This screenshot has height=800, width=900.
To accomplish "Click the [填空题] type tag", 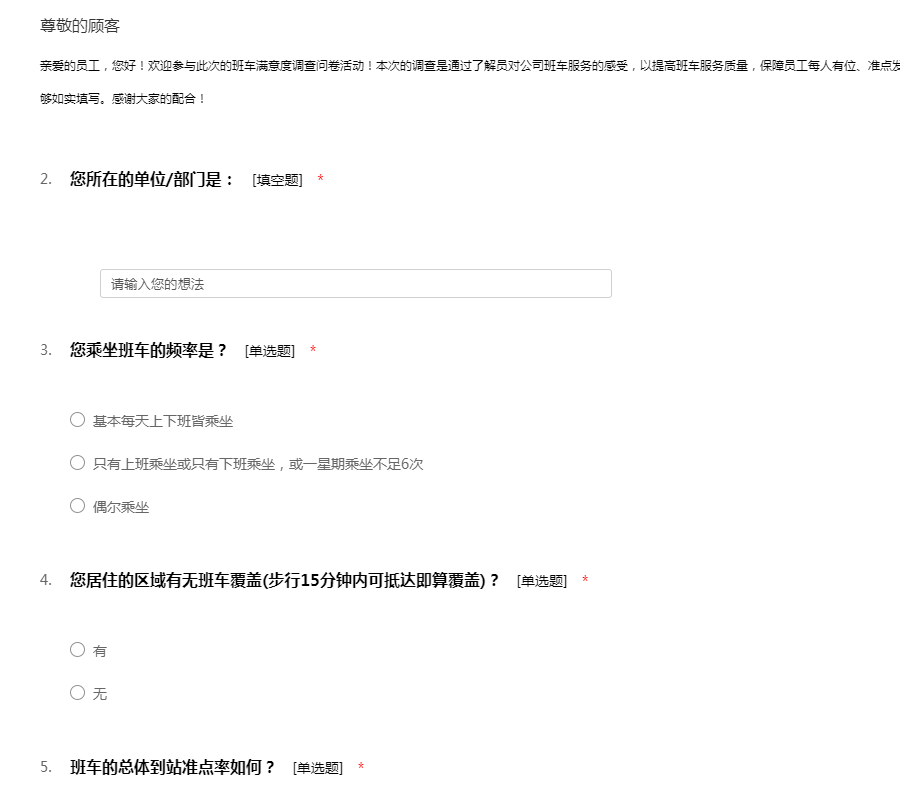I will [277, 180].
